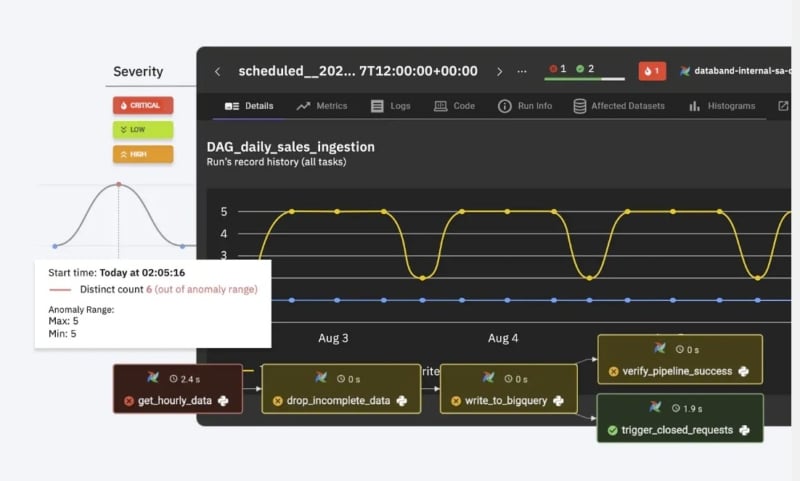Click the Airflow pinwheel icon on write_to_bigquery
This screenshot has width=800, height=481.
tap(488, 378)
